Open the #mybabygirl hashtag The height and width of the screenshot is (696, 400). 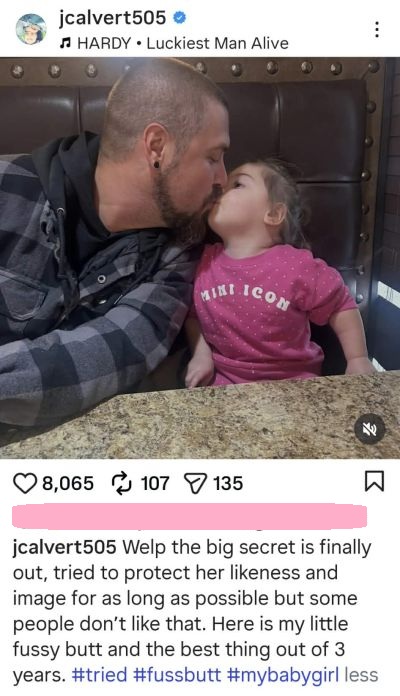[x=283, y=675]
